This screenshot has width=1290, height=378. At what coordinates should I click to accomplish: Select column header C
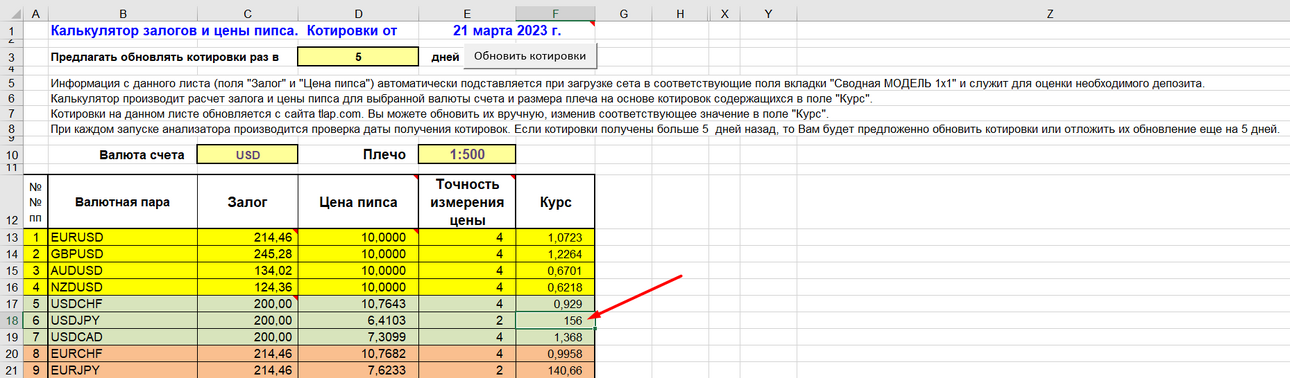247,13
